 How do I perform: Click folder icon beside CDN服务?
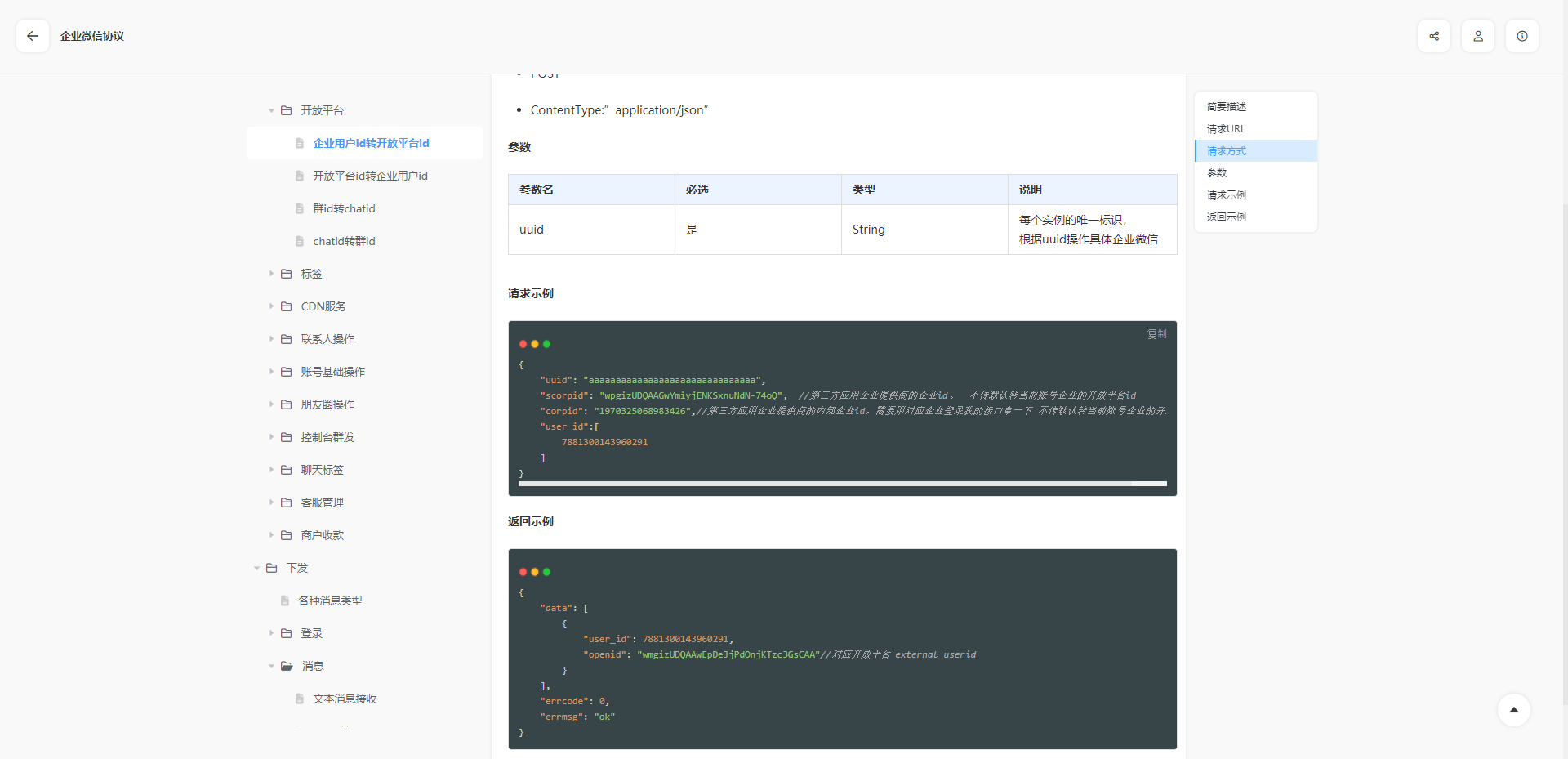pyautogui.click(x=287, y=306)
